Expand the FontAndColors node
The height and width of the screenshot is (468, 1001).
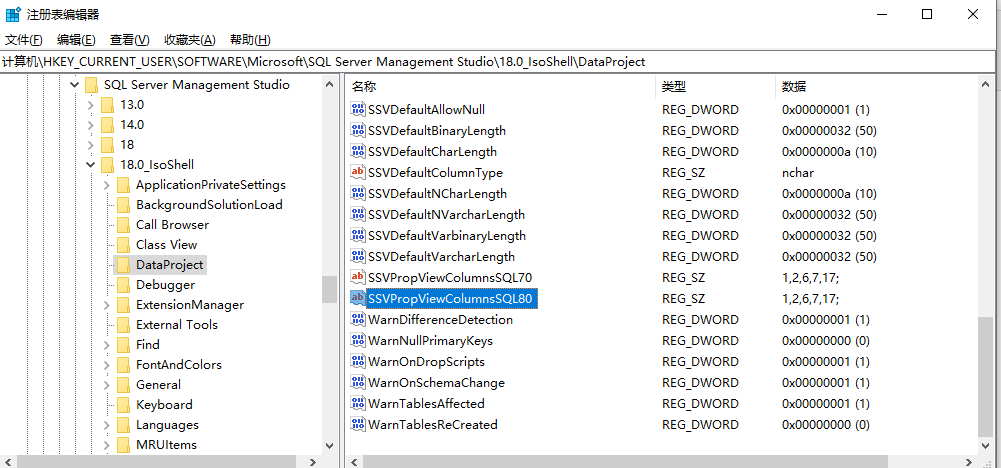point(107,365)
